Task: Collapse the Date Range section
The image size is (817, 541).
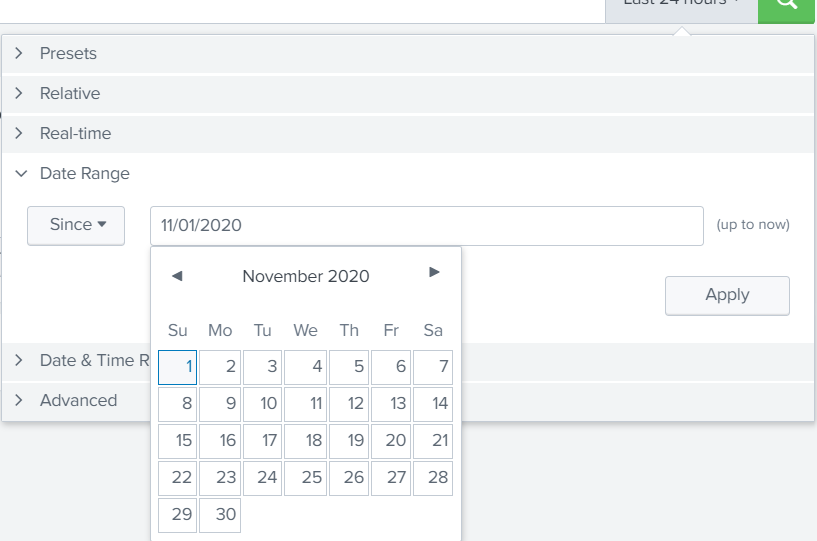Action: (84, 173)
